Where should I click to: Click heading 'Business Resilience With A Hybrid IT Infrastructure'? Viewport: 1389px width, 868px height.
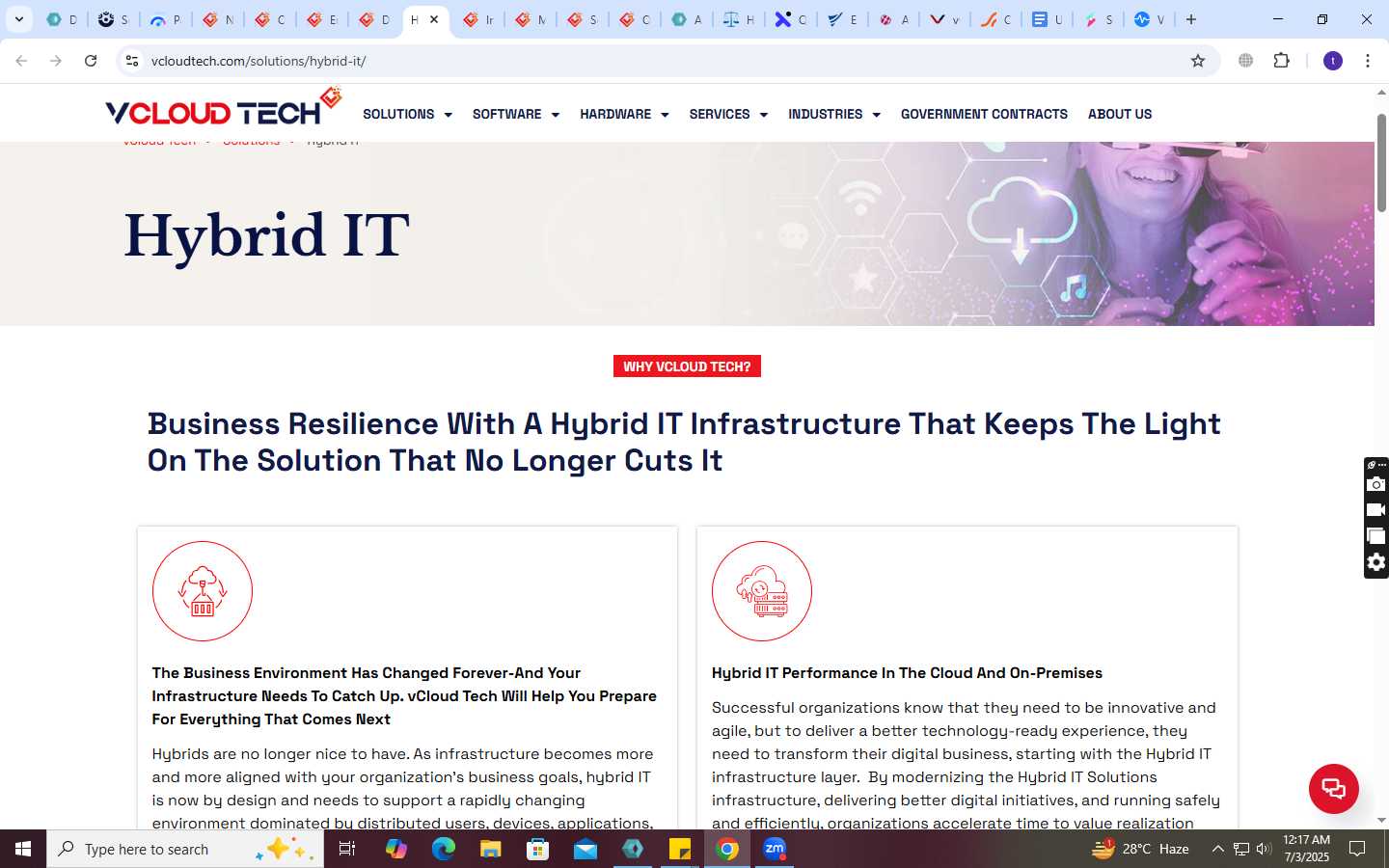point(684,442)
